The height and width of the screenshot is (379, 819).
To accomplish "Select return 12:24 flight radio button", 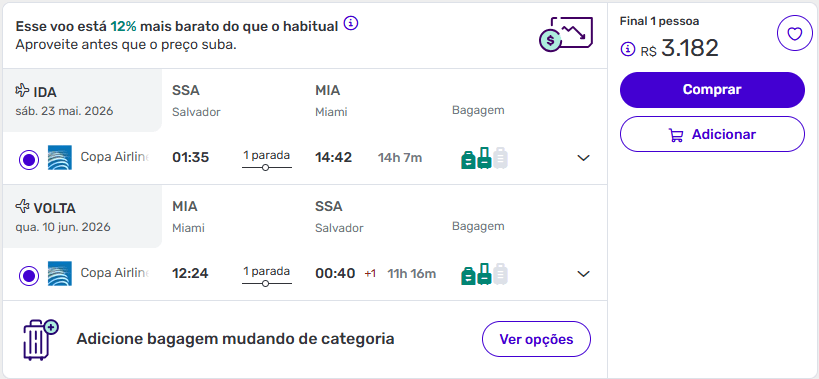I will (x=29, y=275).
